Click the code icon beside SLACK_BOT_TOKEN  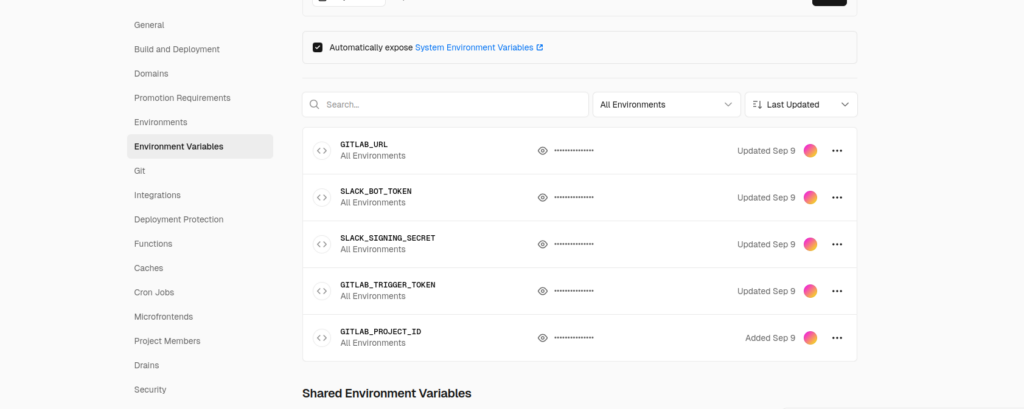322,197
